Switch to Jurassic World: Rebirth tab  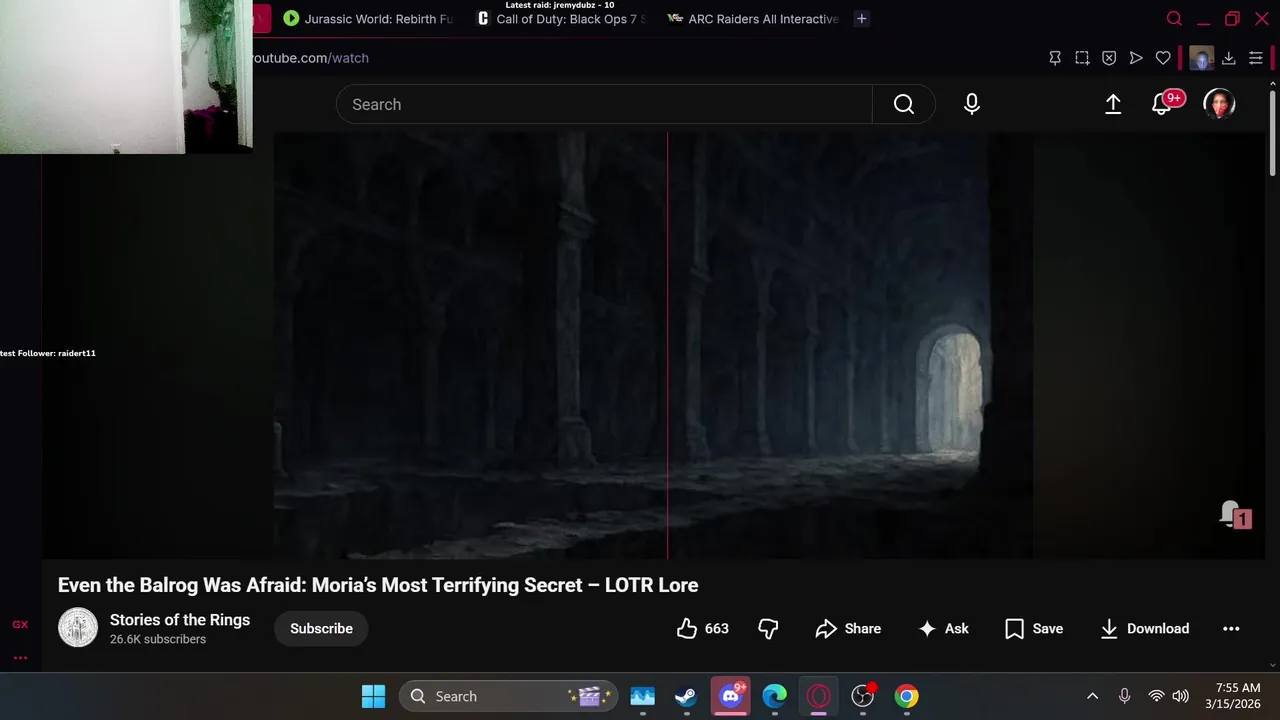367,19
